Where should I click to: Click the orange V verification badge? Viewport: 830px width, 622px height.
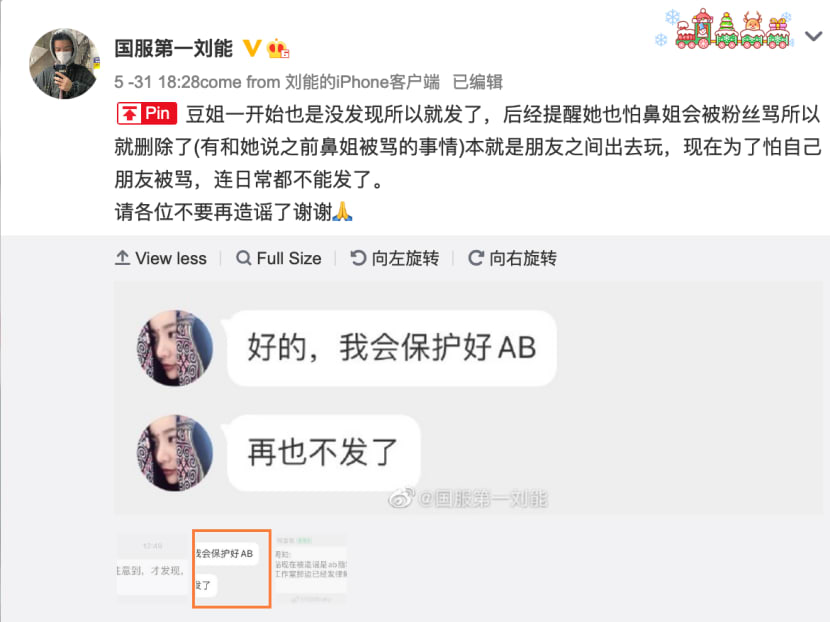[251, 48]
